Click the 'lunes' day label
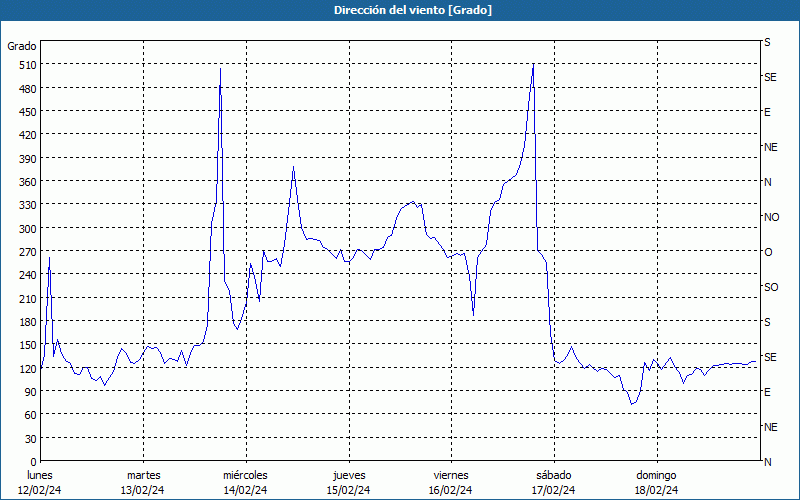800x500 pixels. (40, 476)
